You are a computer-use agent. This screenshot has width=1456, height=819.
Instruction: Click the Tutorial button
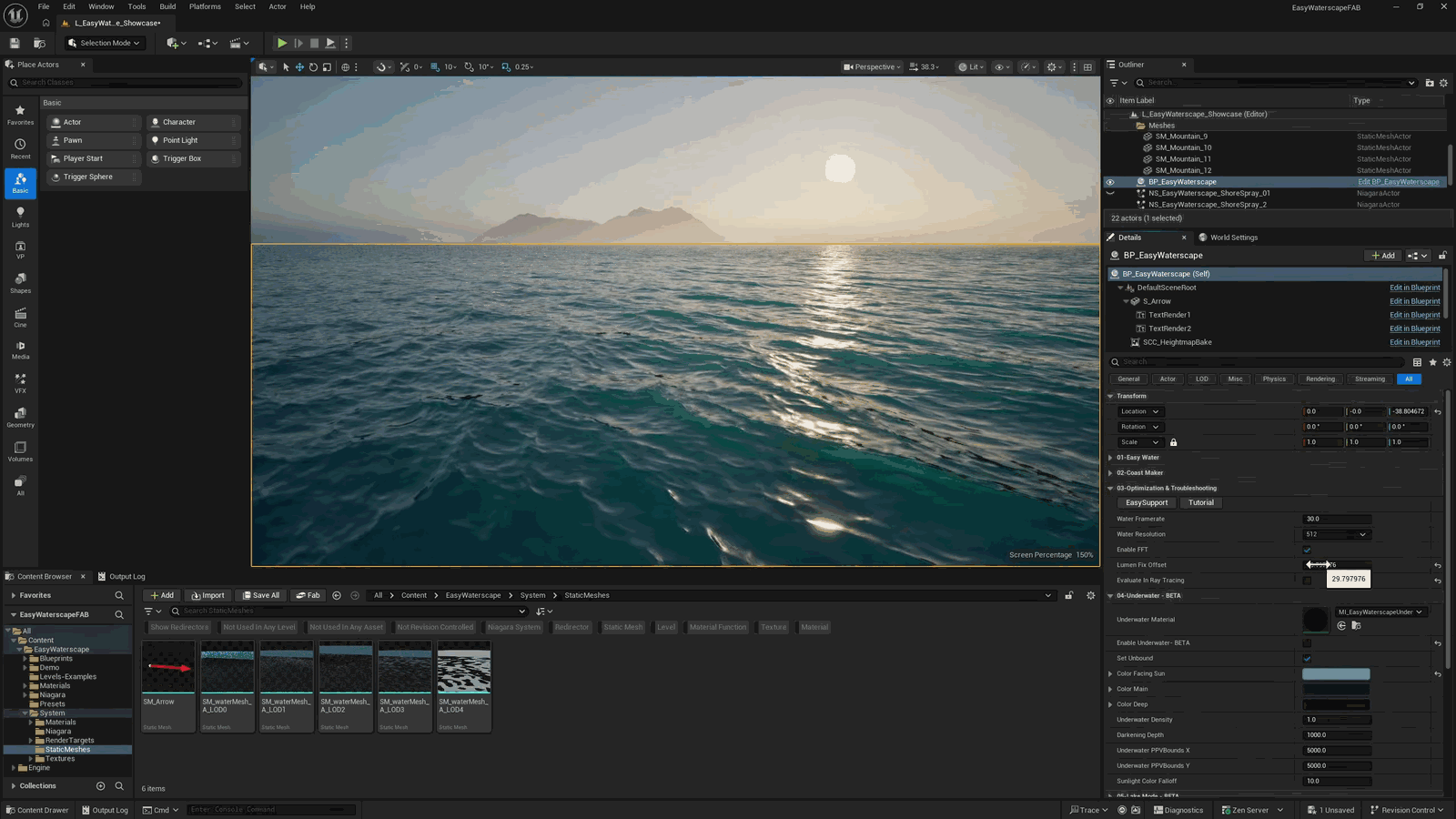1200,503
